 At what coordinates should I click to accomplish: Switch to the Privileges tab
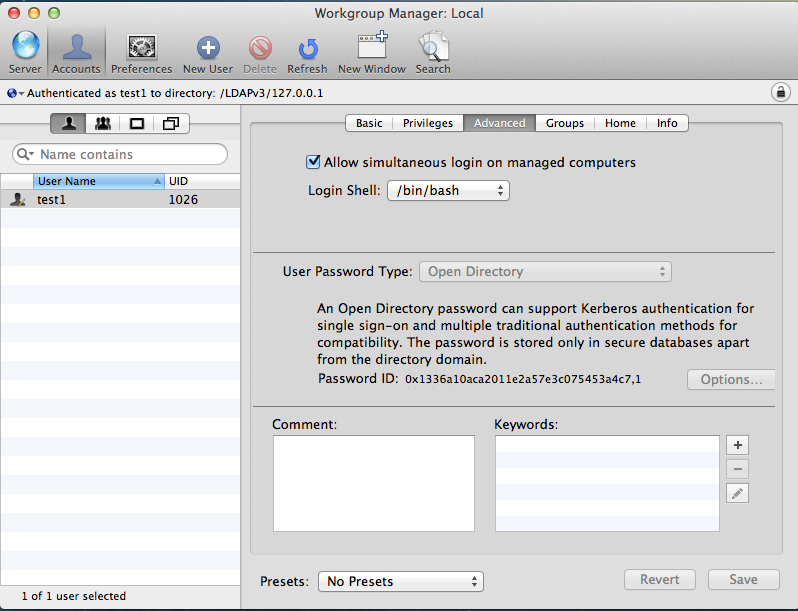click(428, 123)
